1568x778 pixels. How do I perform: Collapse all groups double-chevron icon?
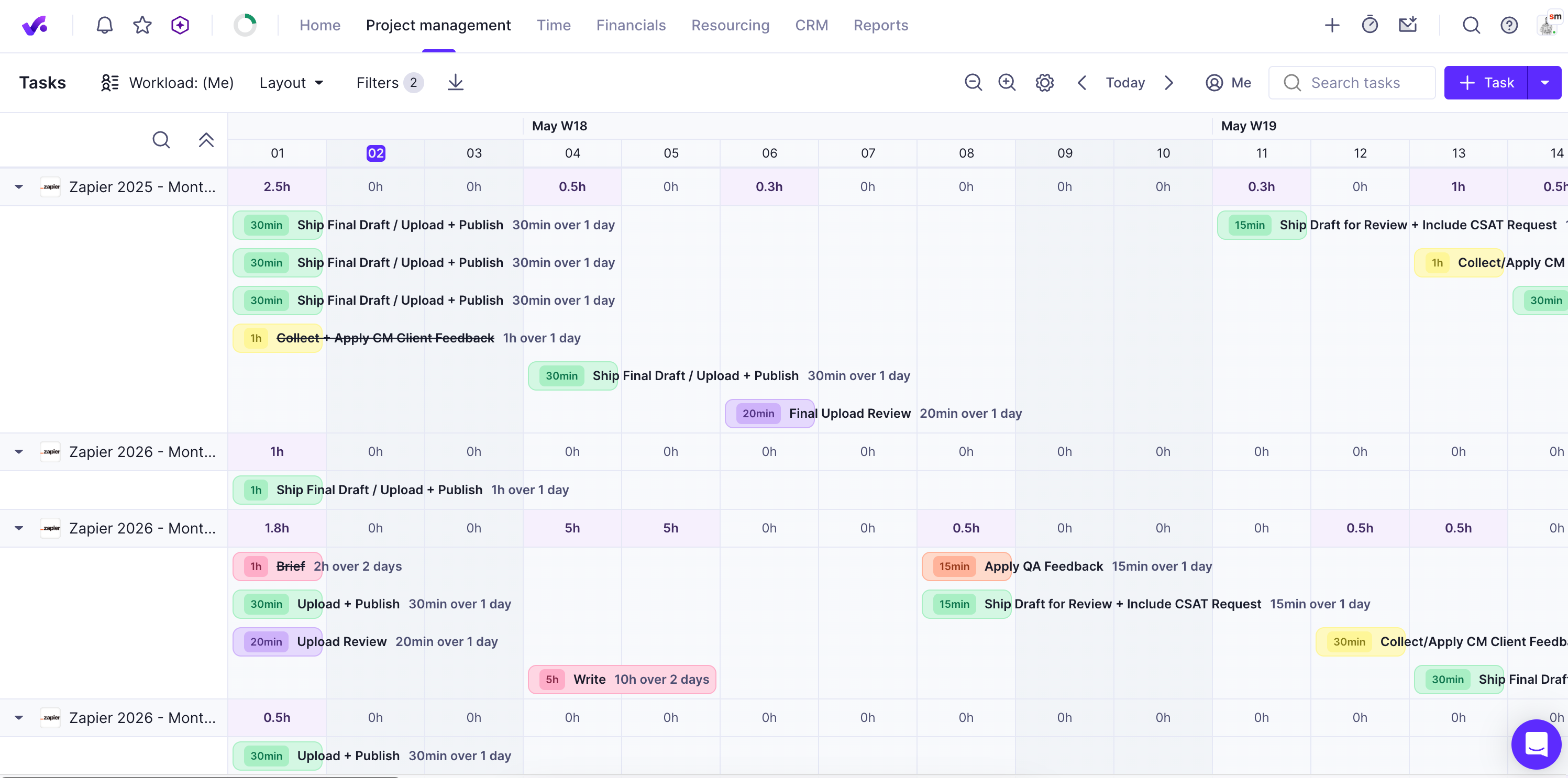206,140
